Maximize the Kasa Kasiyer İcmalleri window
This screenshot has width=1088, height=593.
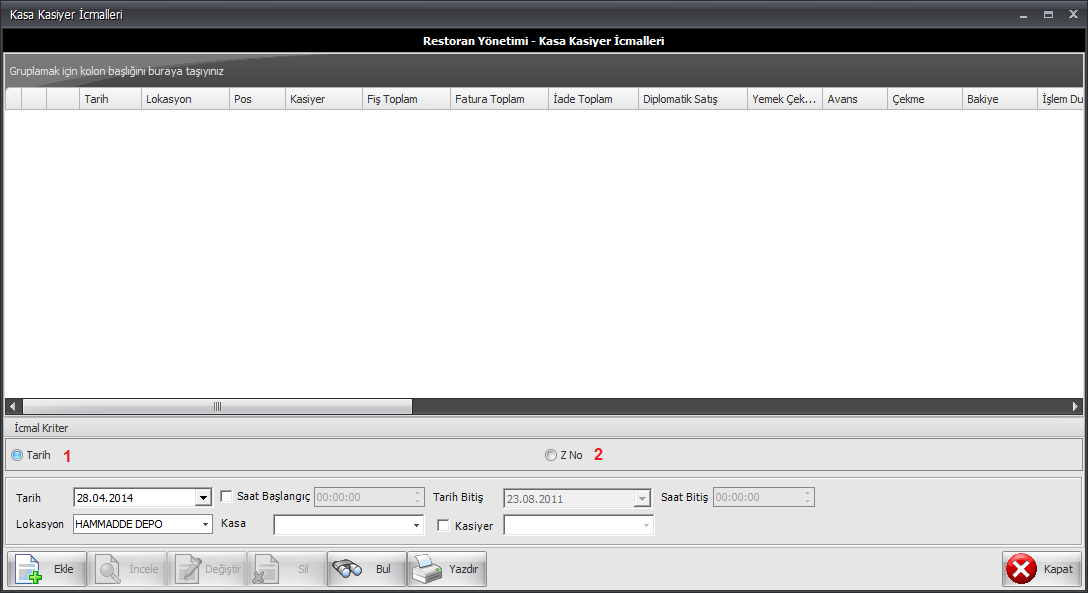(1048, 15)
